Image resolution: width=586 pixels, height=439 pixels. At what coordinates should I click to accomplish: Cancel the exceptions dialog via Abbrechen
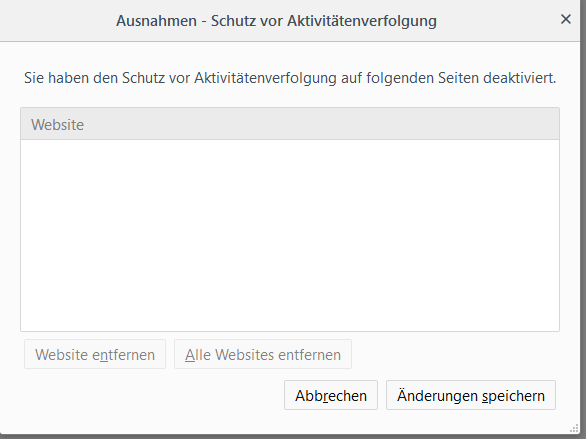click(331, 395)
